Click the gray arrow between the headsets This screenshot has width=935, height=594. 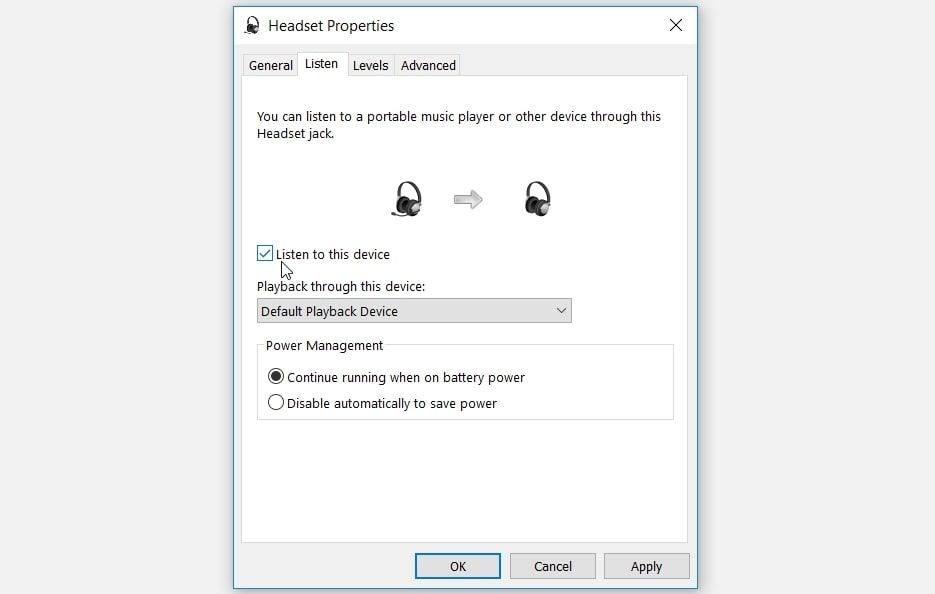click(x=468, y=200)
